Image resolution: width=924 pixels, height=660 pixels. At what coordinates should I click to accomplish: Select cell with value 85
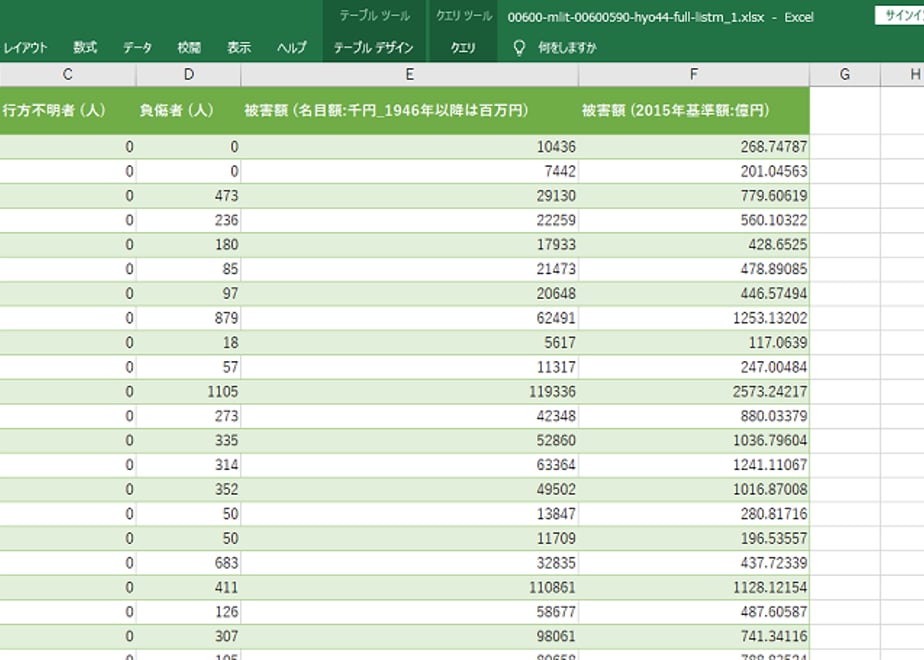[x=189, y=269]
